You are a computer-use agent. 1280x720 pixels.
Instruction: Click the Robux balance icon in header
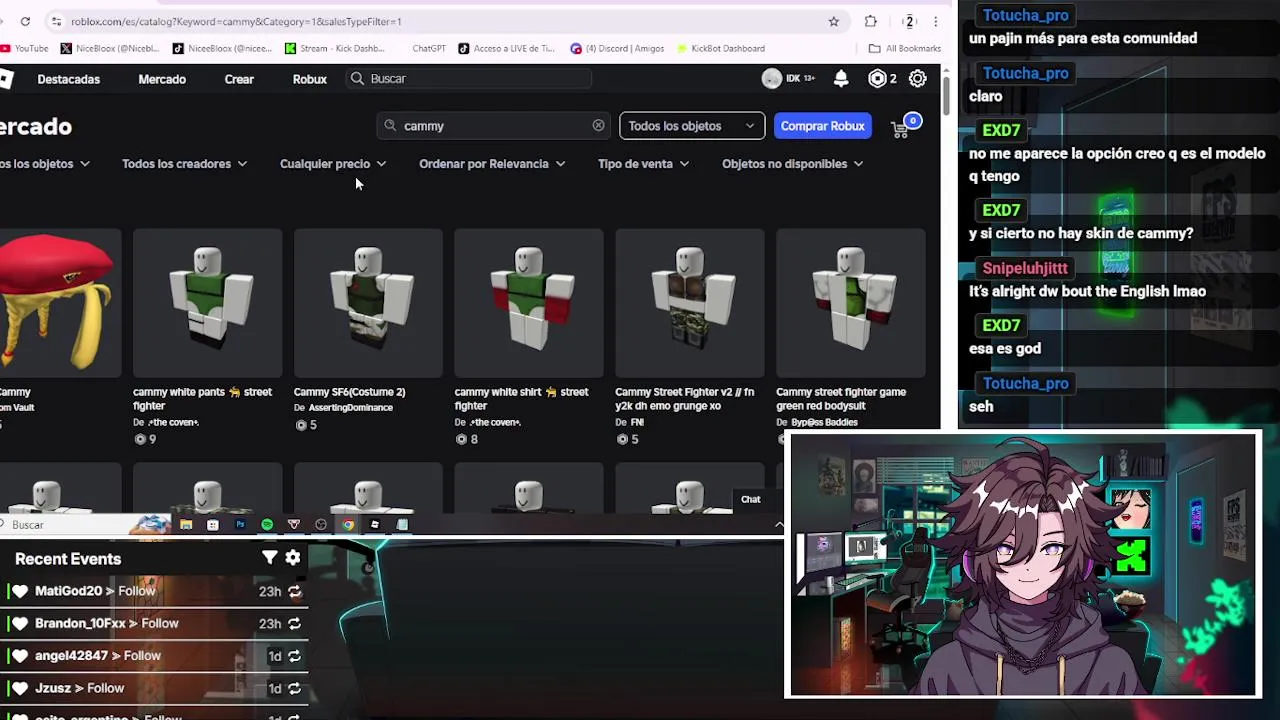[877, 79]
